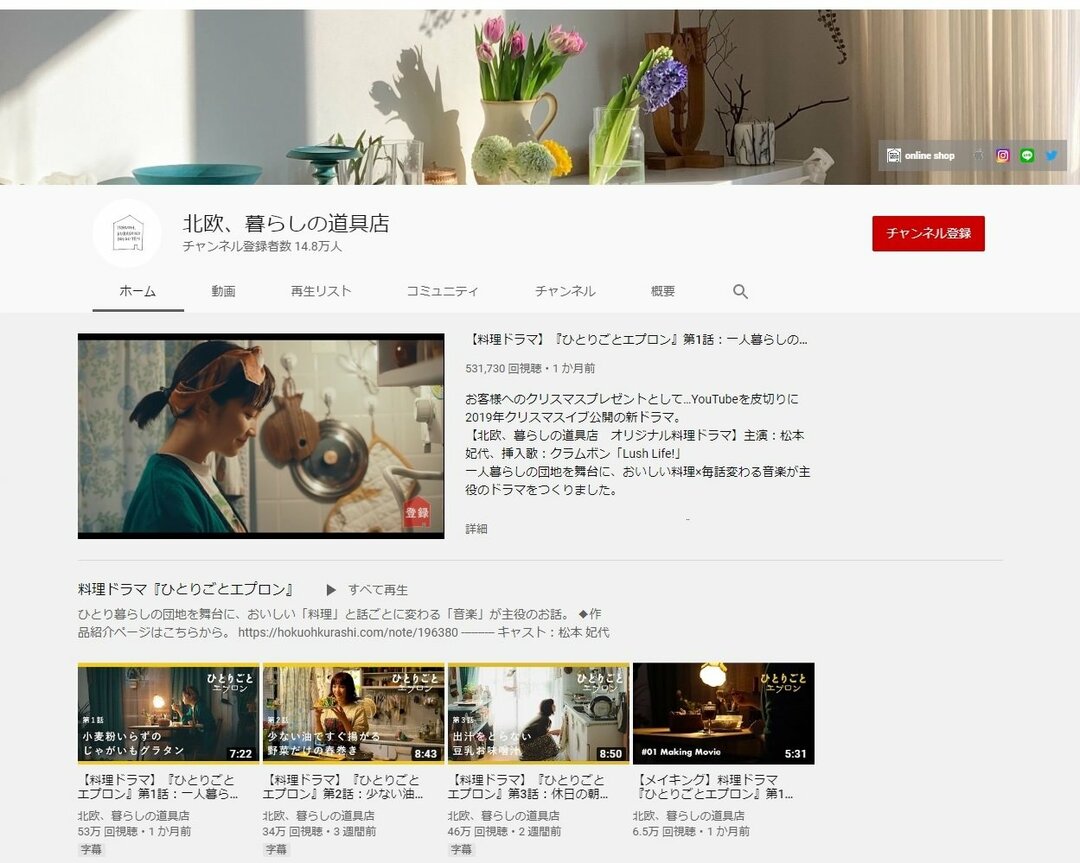The image size is (1080, 863).
Task: Open video title 第1話：一人暮ら… in playlist row
Action: 158,787
